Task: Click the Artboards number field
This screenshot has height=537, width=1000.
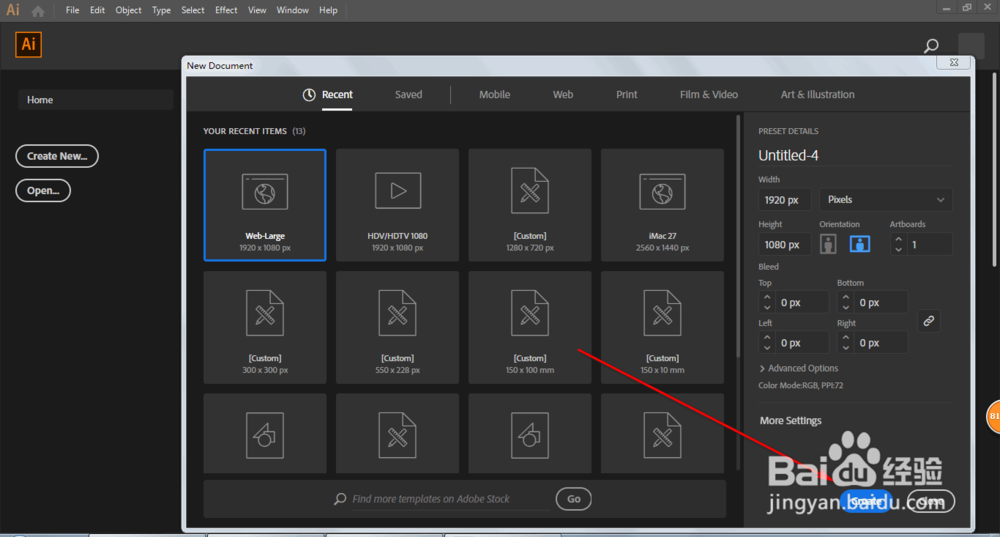Action: tap(929, 244)
